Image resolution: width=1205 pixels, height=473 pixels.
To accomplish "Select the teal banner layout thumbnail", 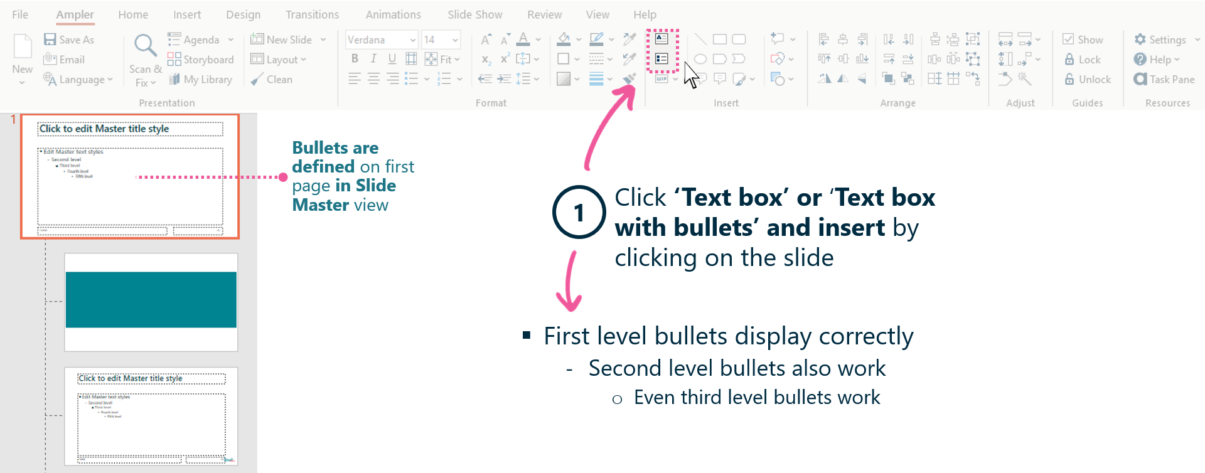I will 151,301.
